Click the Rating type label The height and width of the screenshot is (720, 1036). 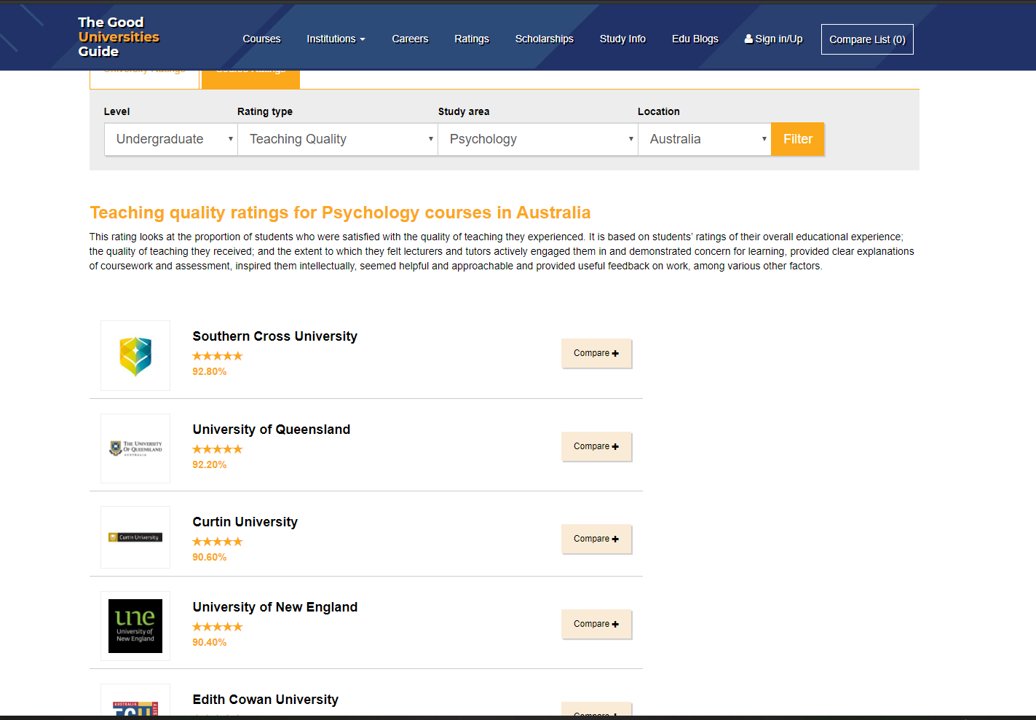[x=265, y=112]
